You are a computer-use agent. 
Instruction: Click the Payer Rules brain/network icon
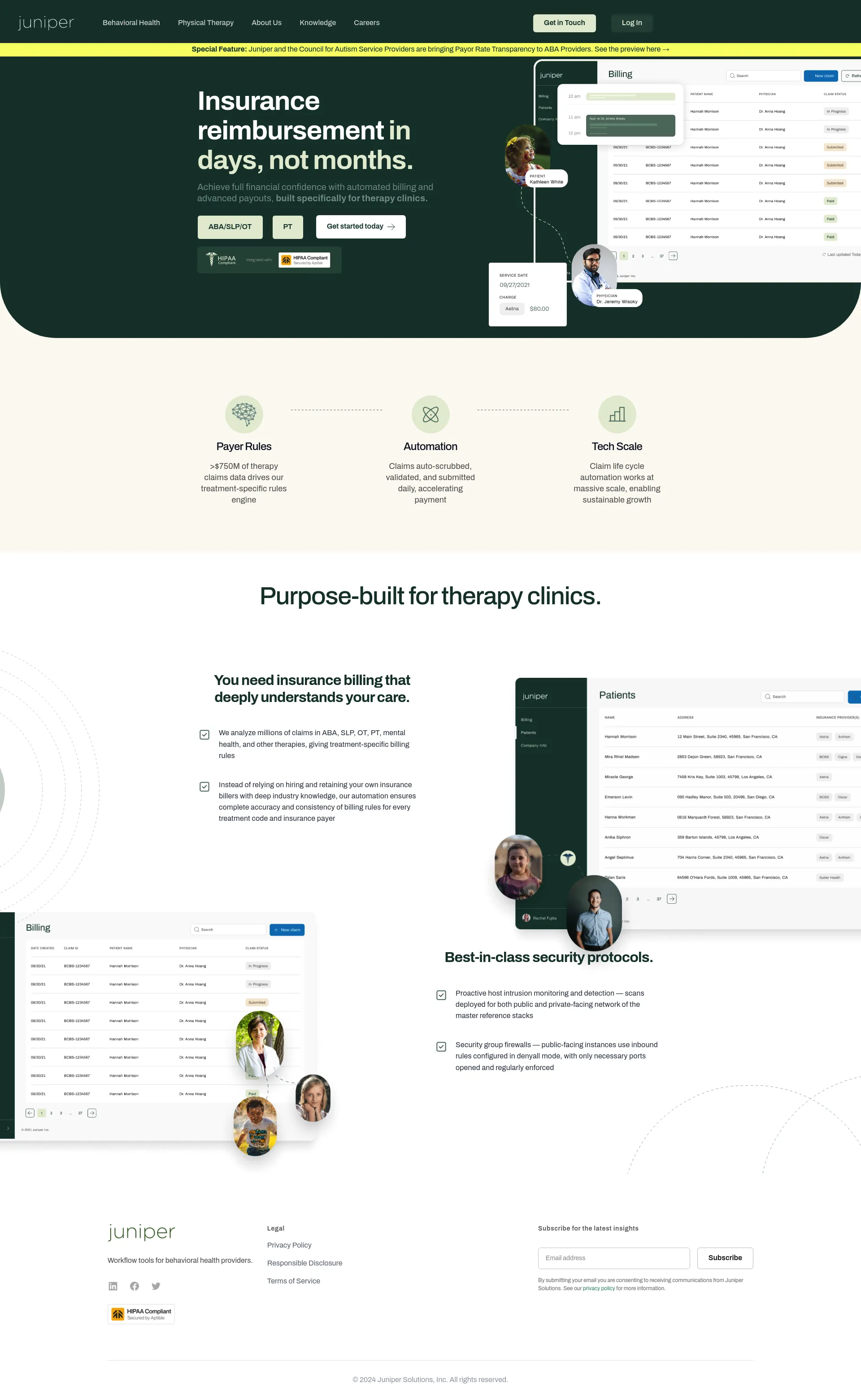[x=243, y=413]
